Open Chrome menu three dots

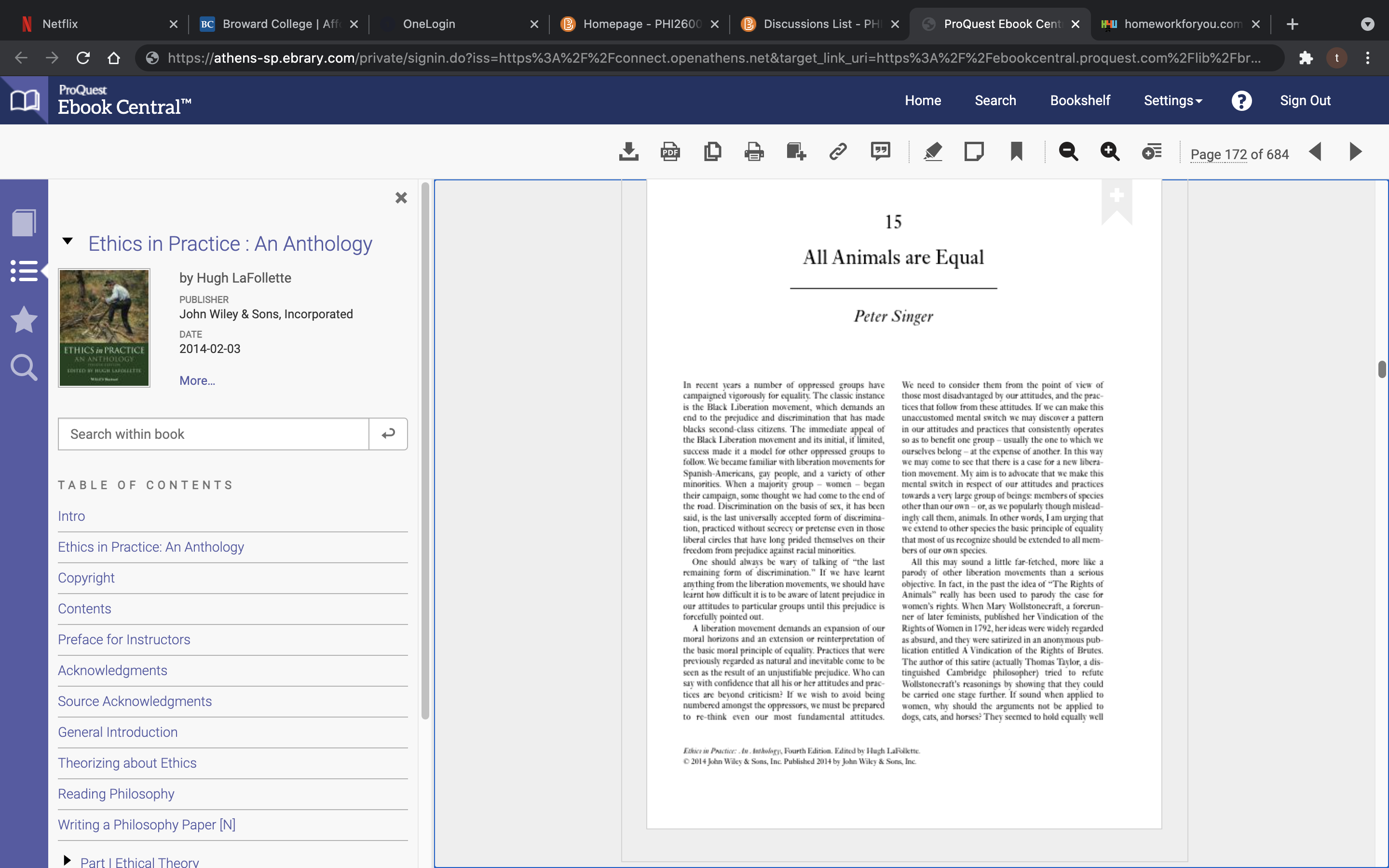click(1368, 58)
